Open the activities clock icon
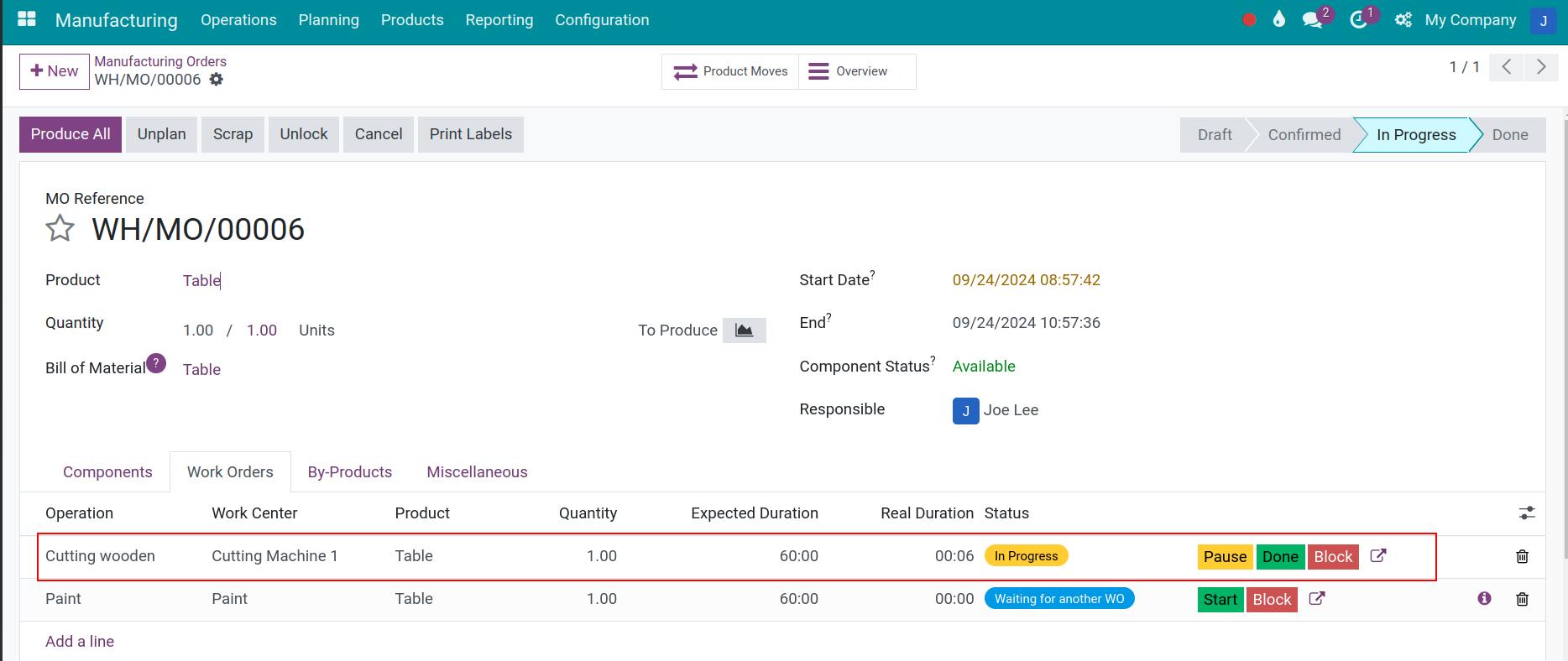This screenshot has width=1568, height=661. coord(1358,20)
